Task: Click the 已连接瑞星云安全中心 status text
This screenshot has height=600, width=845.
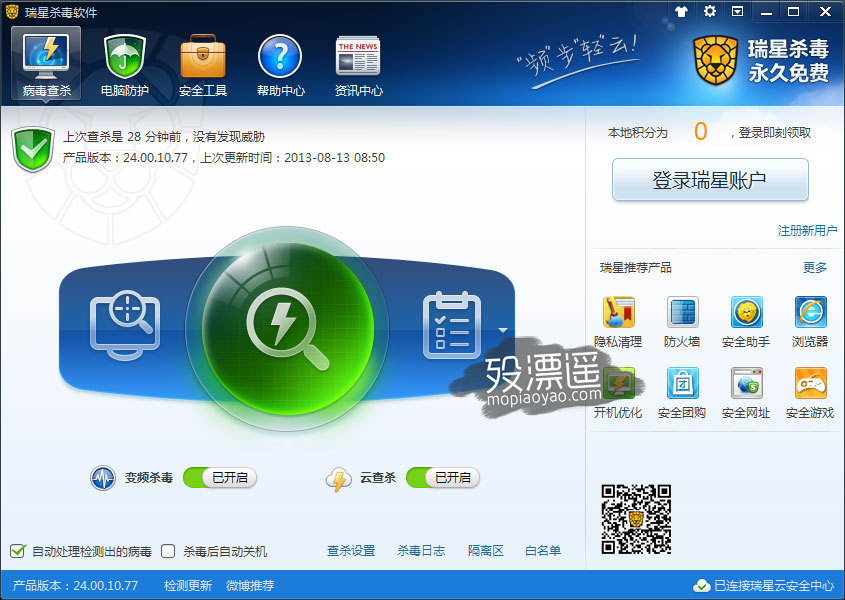Action: [x=774, y=585]
